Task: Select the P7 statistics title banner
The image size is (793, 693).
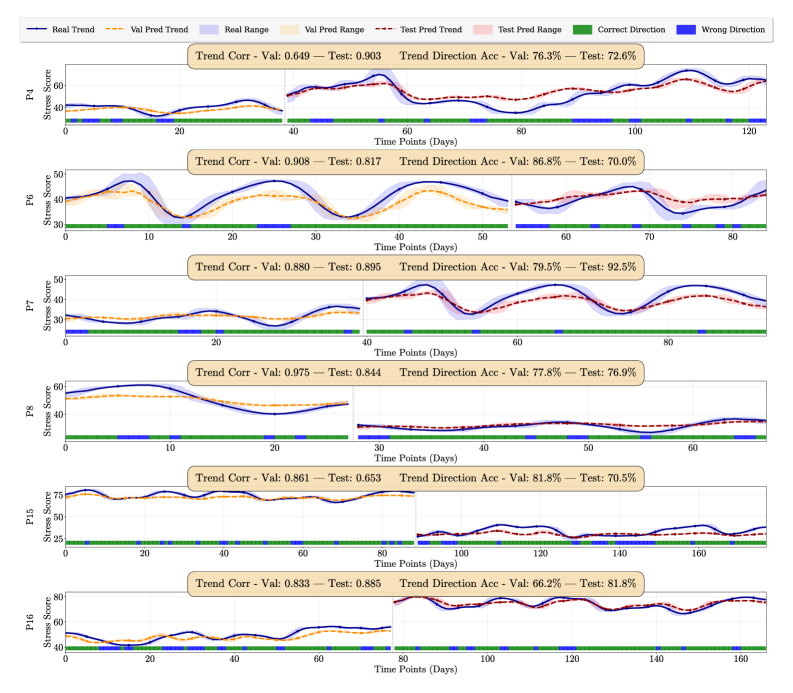Action: click(416, 266)
